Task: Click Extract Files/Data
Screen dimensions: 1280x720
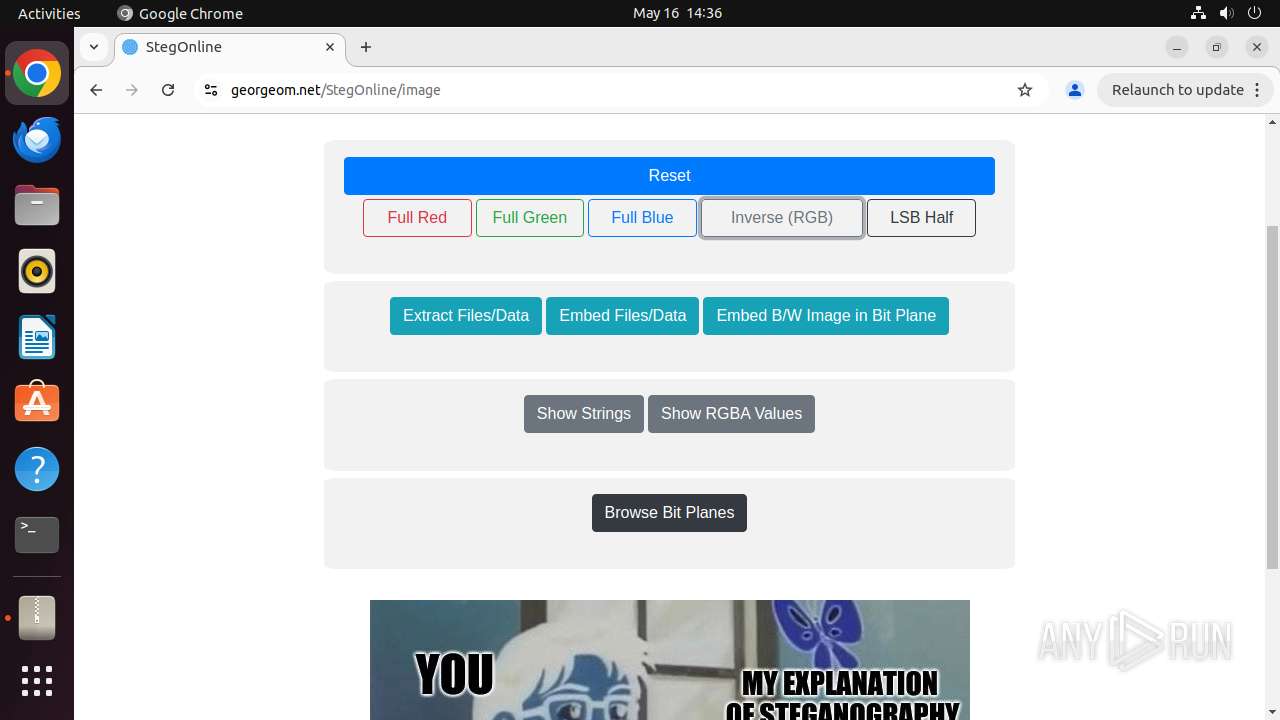Action: click(466, 316)
